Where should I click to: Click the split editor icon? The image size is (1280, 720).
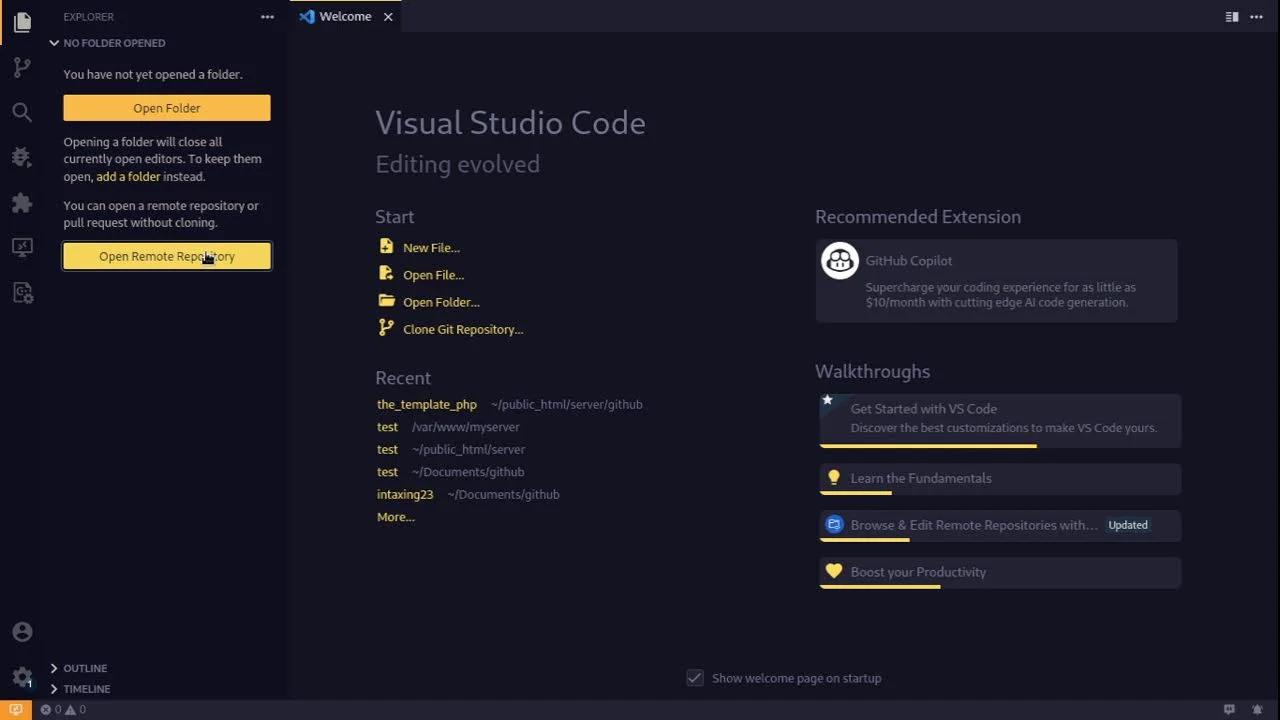1232,17
